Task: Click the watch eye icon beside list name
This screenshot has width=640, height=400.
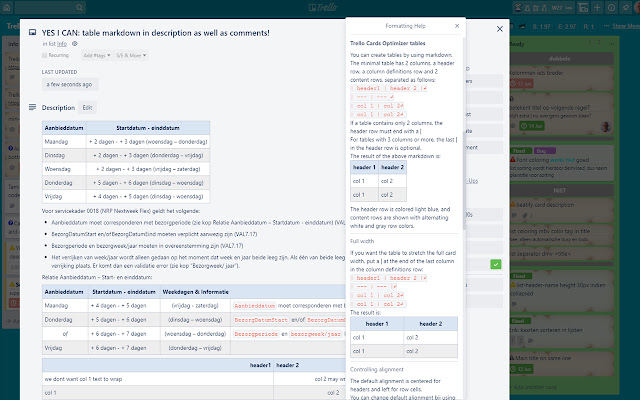Action: coord(76,44)
